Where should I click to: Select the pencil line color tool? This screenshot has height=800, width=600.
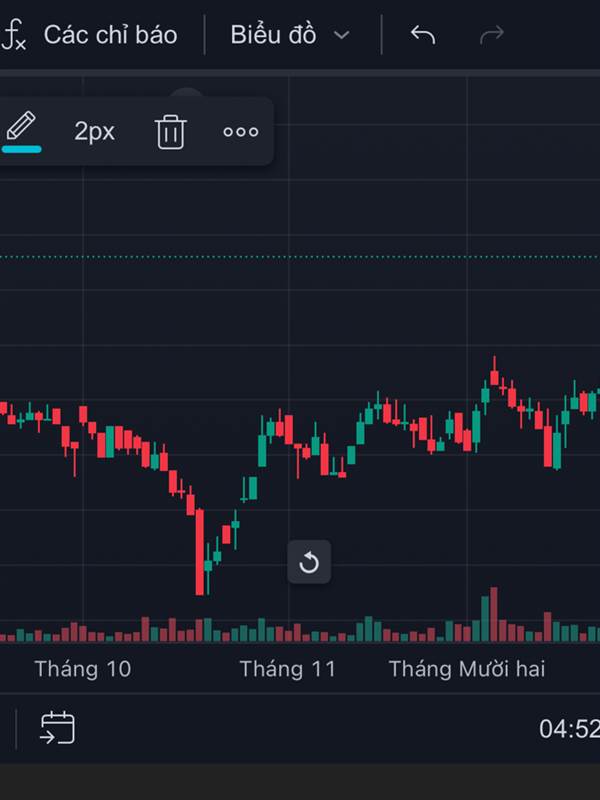(x=21, y=128)
